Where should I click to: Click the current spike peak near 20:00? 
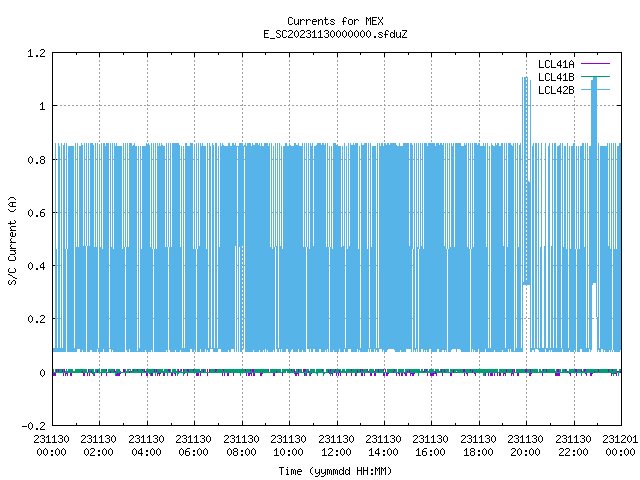click(x=527, y=78)
